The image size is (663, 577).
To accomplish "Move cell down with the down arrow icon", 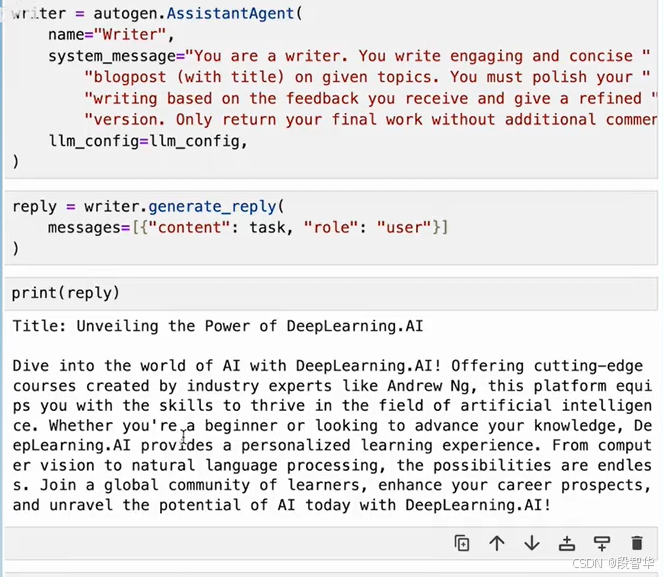I will [532, 543].
